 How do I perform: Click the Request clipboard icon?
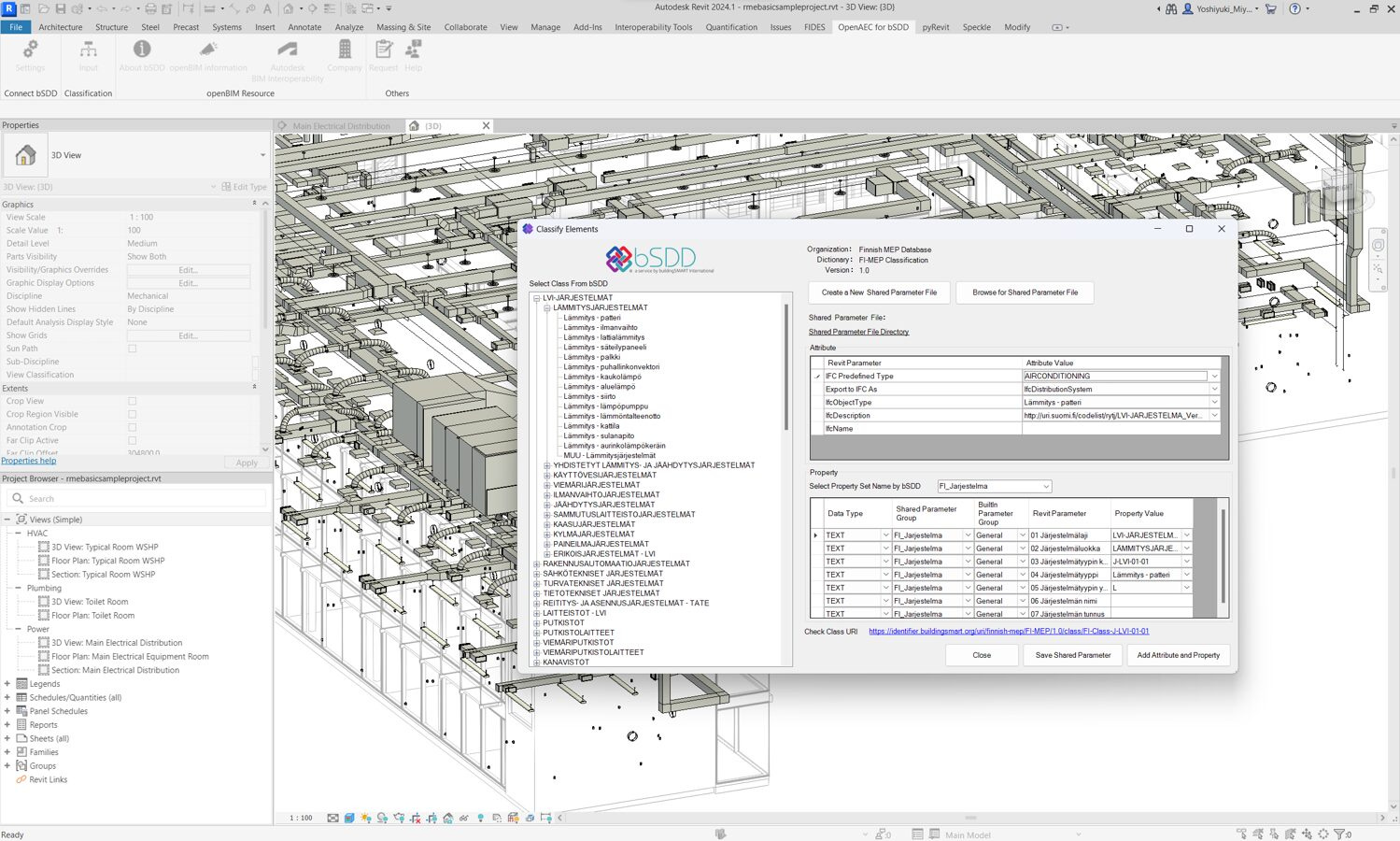pyautogui.click(x=383, y=49)
